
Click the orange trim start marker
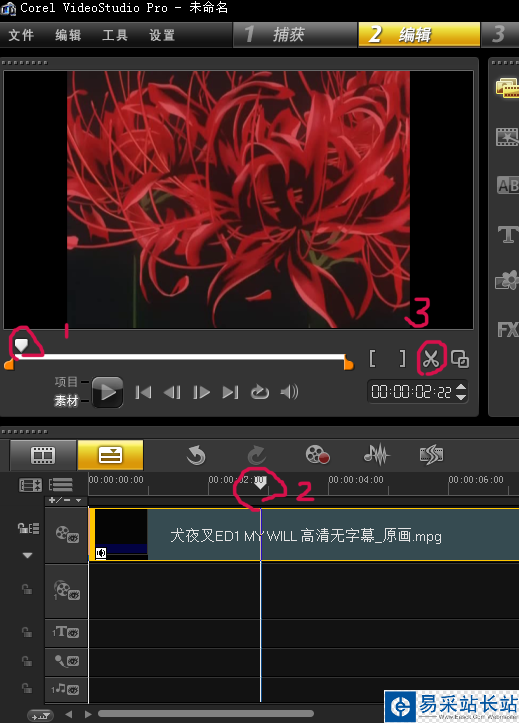point(9,364)
